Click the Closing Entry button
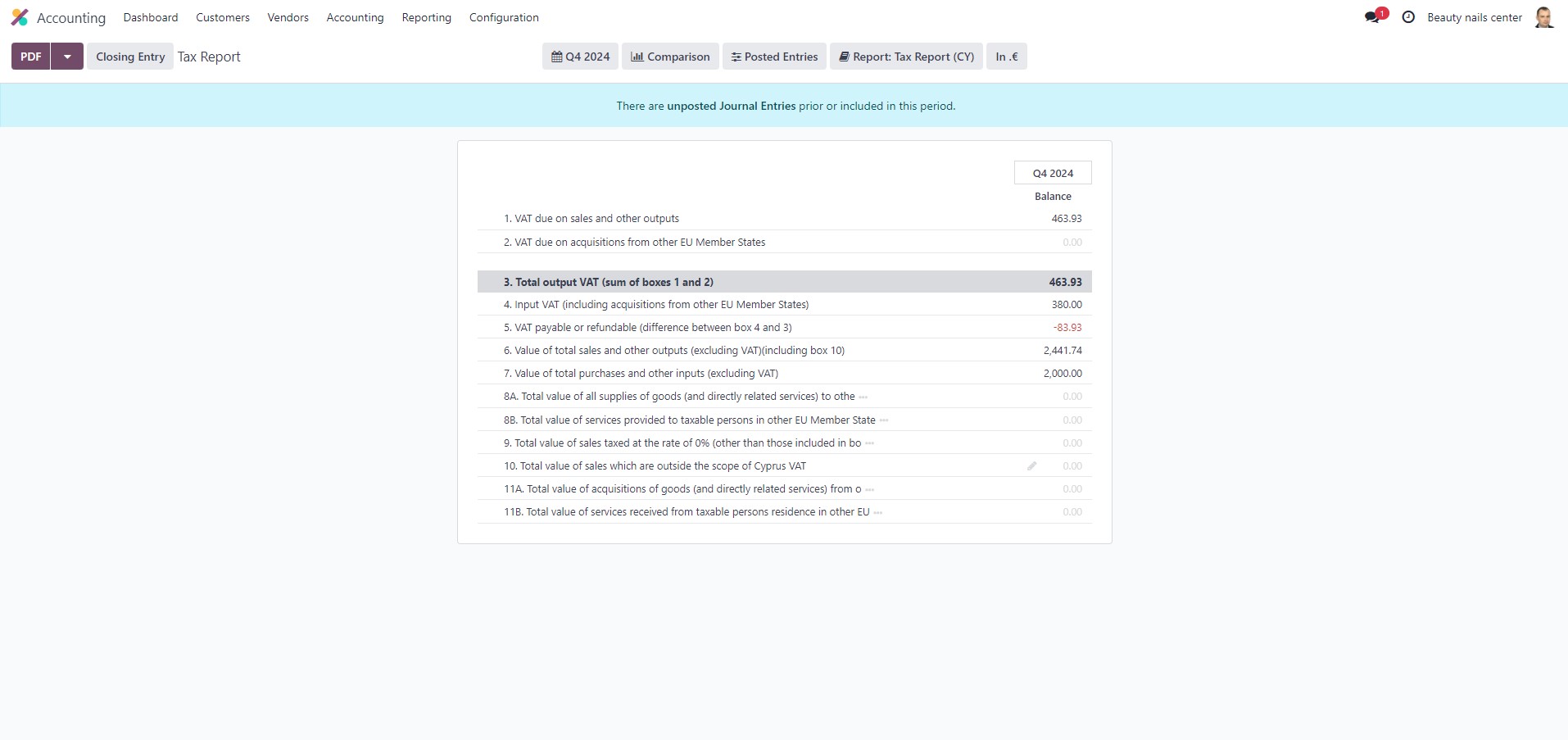This screenshot has height=740, width=1568. coord(129,56)
